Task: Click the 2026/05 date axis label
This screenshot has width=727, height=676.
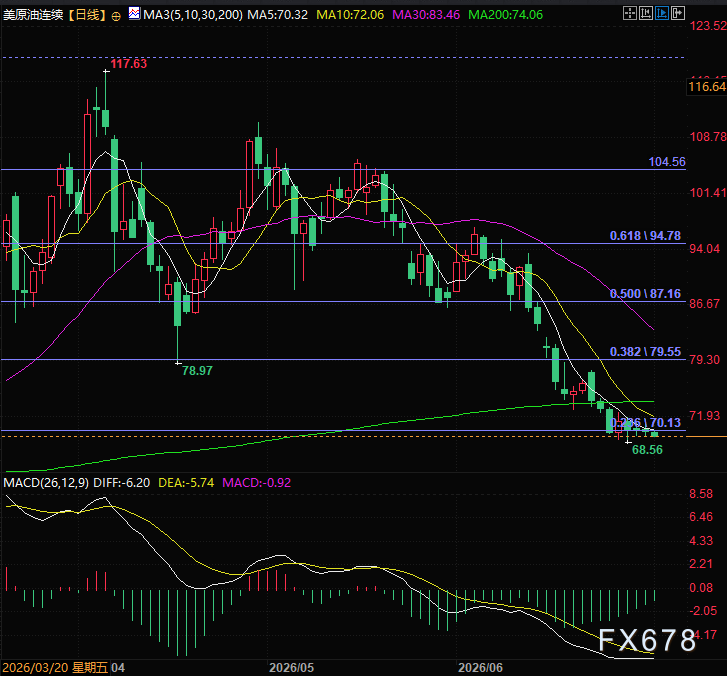Action: pos(291,668)
